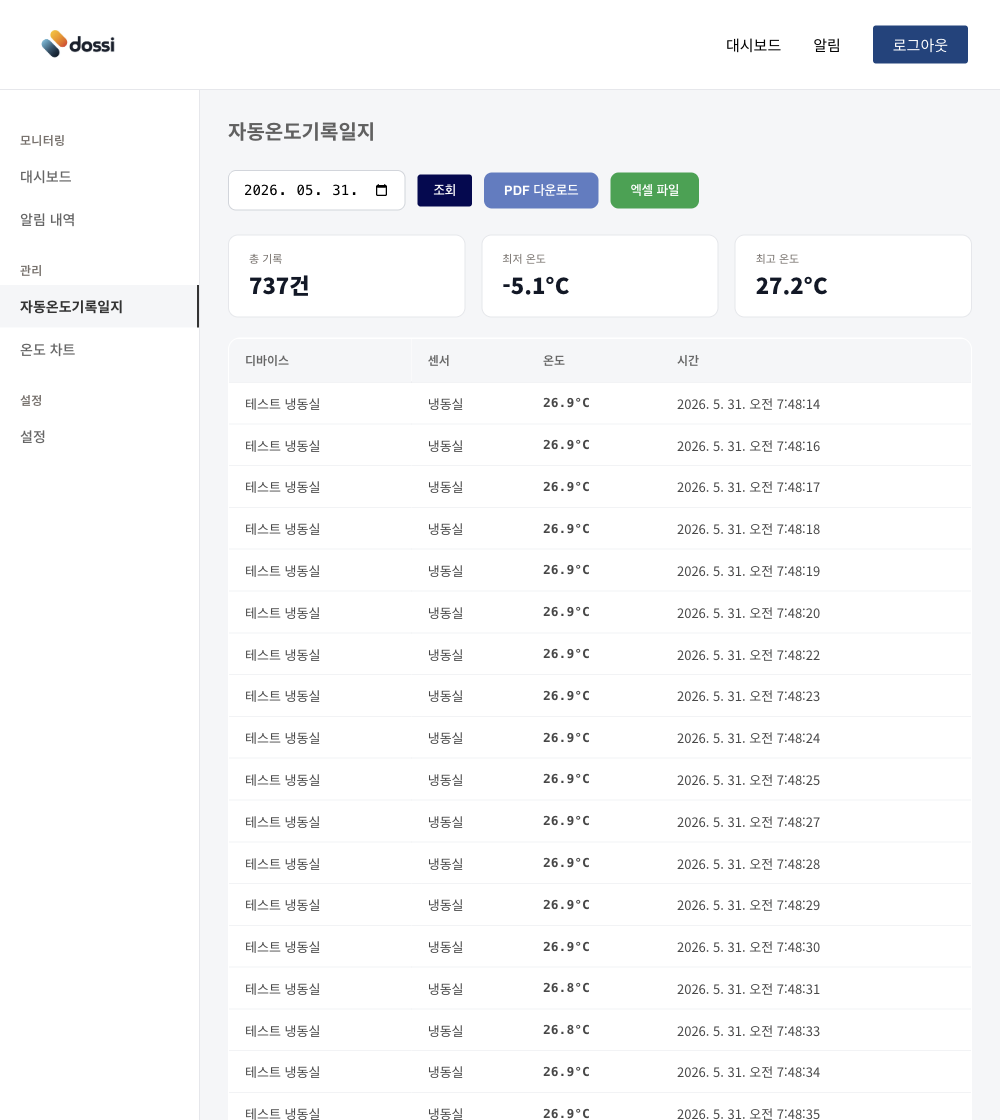Click the timestamp 오전 7:48:31
This screenshot has width=1000, height=1120.
749,989
